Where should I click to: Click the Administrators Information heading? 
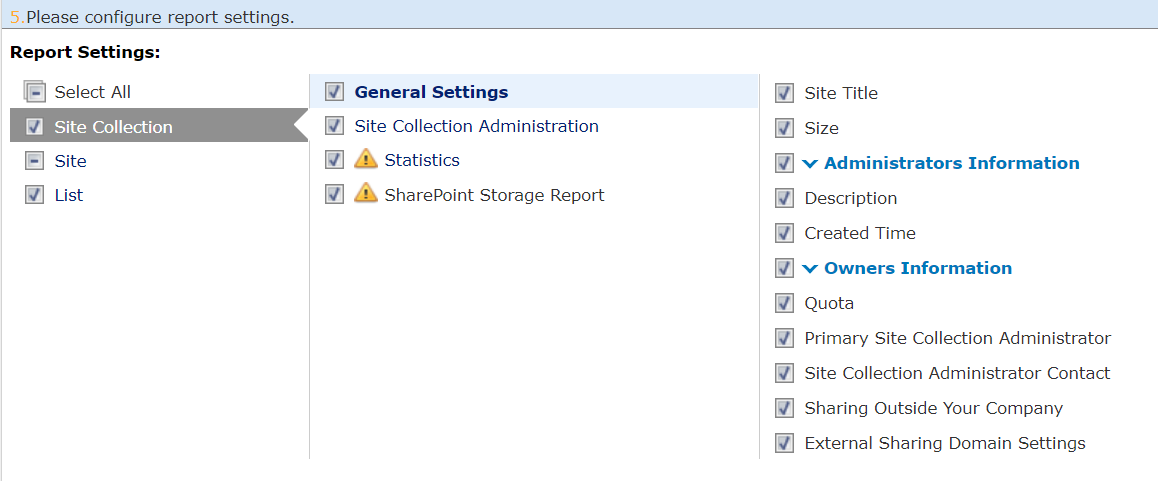951,163
